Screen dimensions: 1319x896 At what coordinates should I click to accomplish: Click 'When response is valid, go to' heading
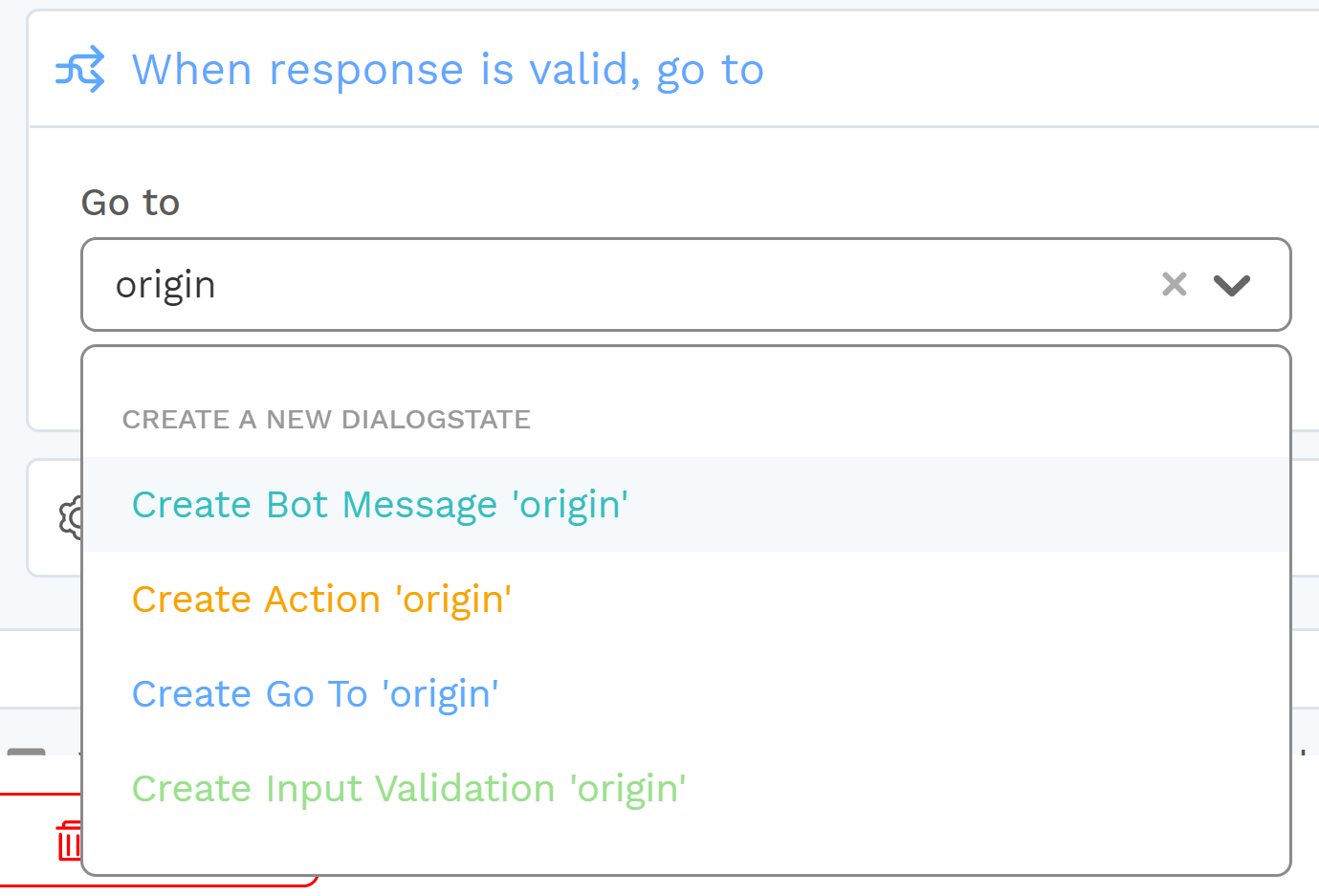coord(448,70)
